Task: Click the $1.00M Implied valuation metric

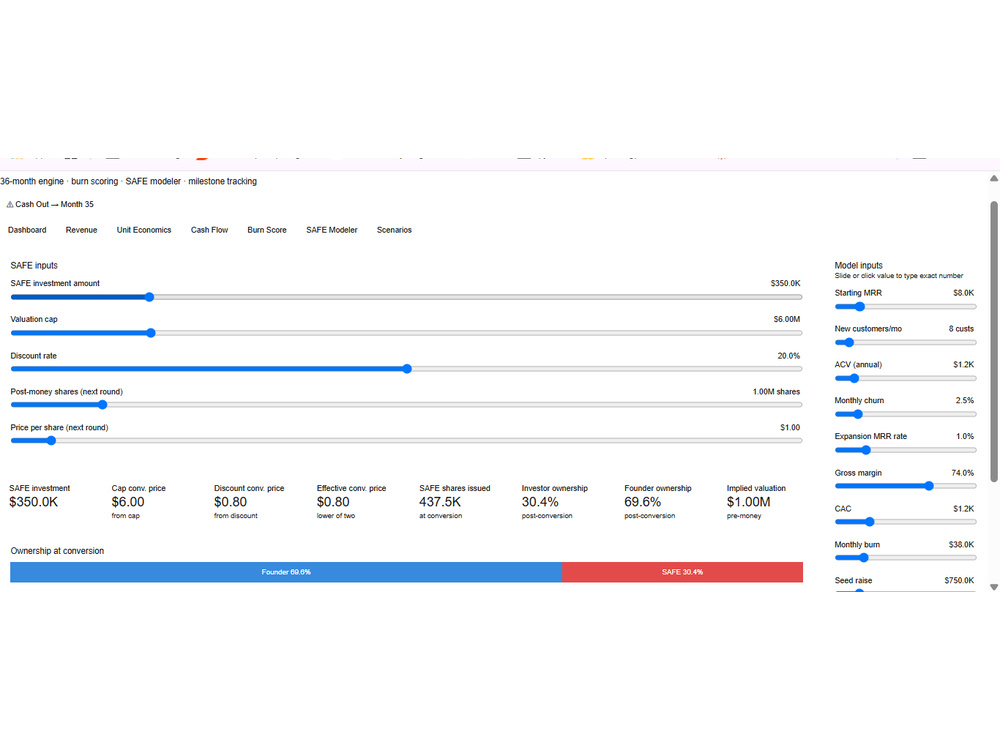Action: pyautogui.click(x=748, y=502)
